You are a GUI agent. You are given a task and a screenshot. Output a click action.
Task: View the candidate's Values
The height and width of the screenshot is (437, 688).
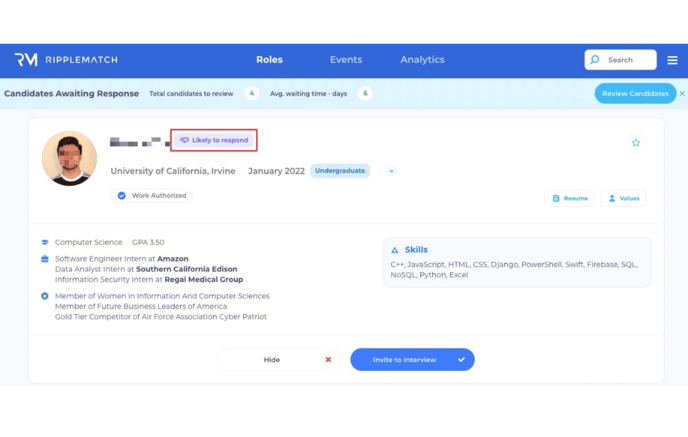624,198
